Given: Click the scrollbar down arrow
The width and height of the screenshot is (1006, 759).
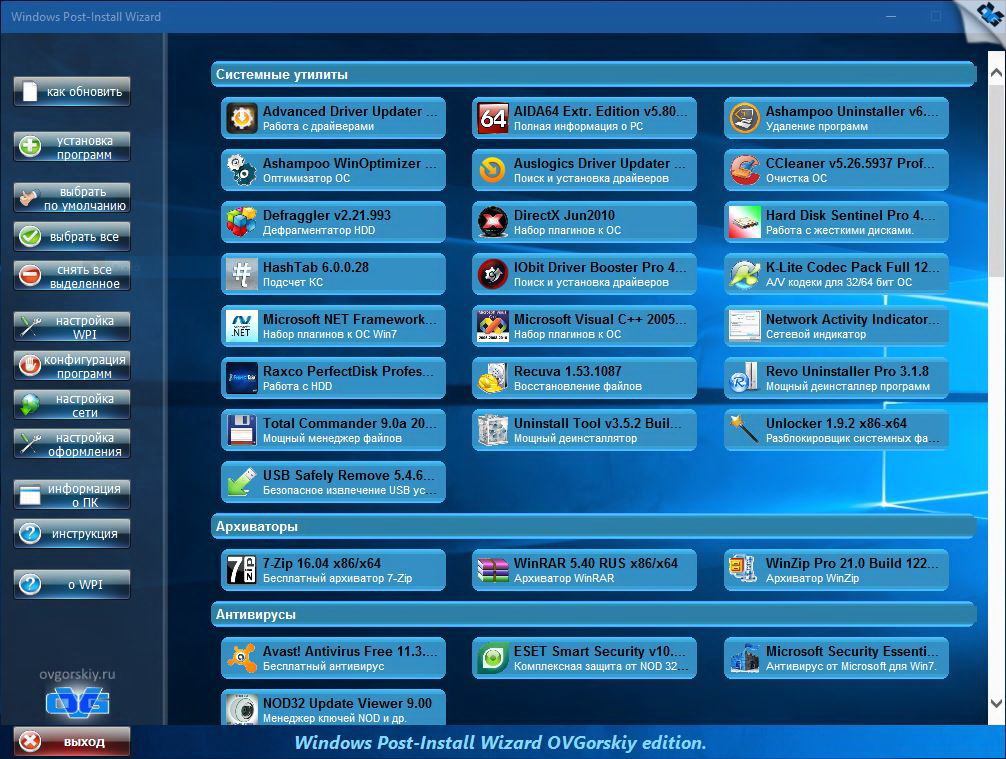Looking at the screenshot, I should coord(996,704).
